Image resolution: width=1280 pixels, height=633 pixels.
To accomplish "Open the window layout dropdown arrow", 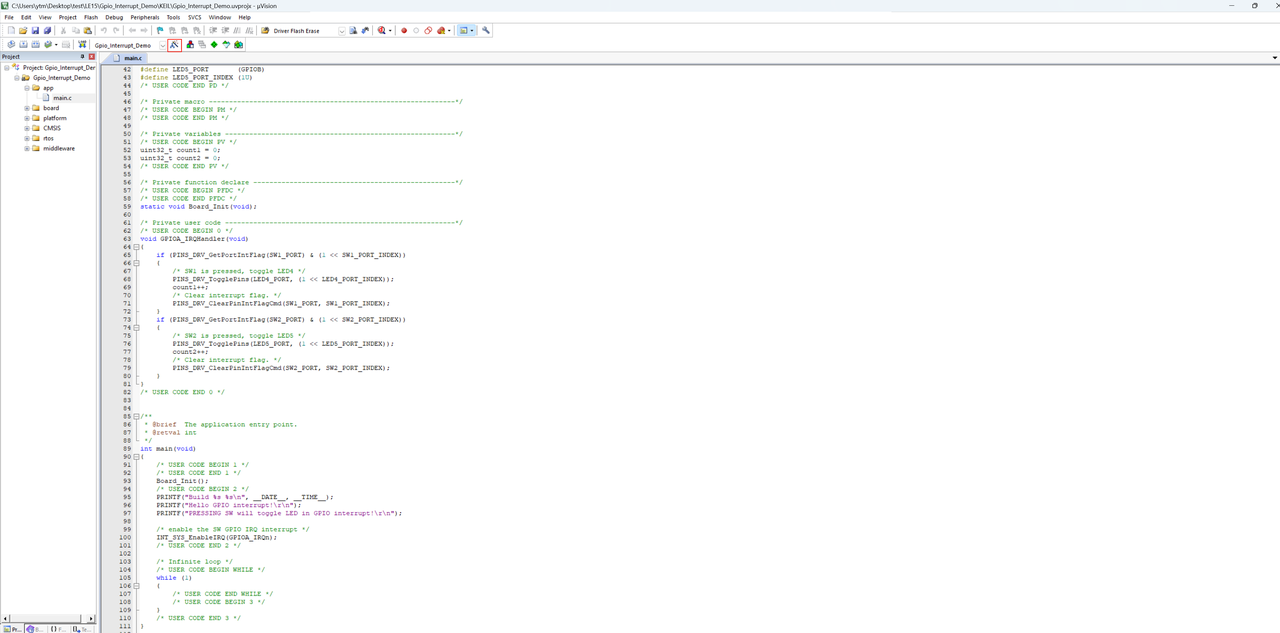I will tap(472, 31).
